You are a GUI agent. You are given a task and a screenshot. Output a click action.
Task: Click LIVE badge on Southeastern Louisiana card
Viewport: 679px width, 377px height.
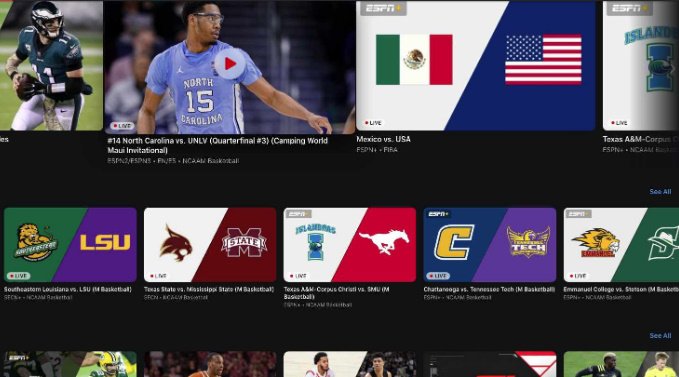point(18,276)
